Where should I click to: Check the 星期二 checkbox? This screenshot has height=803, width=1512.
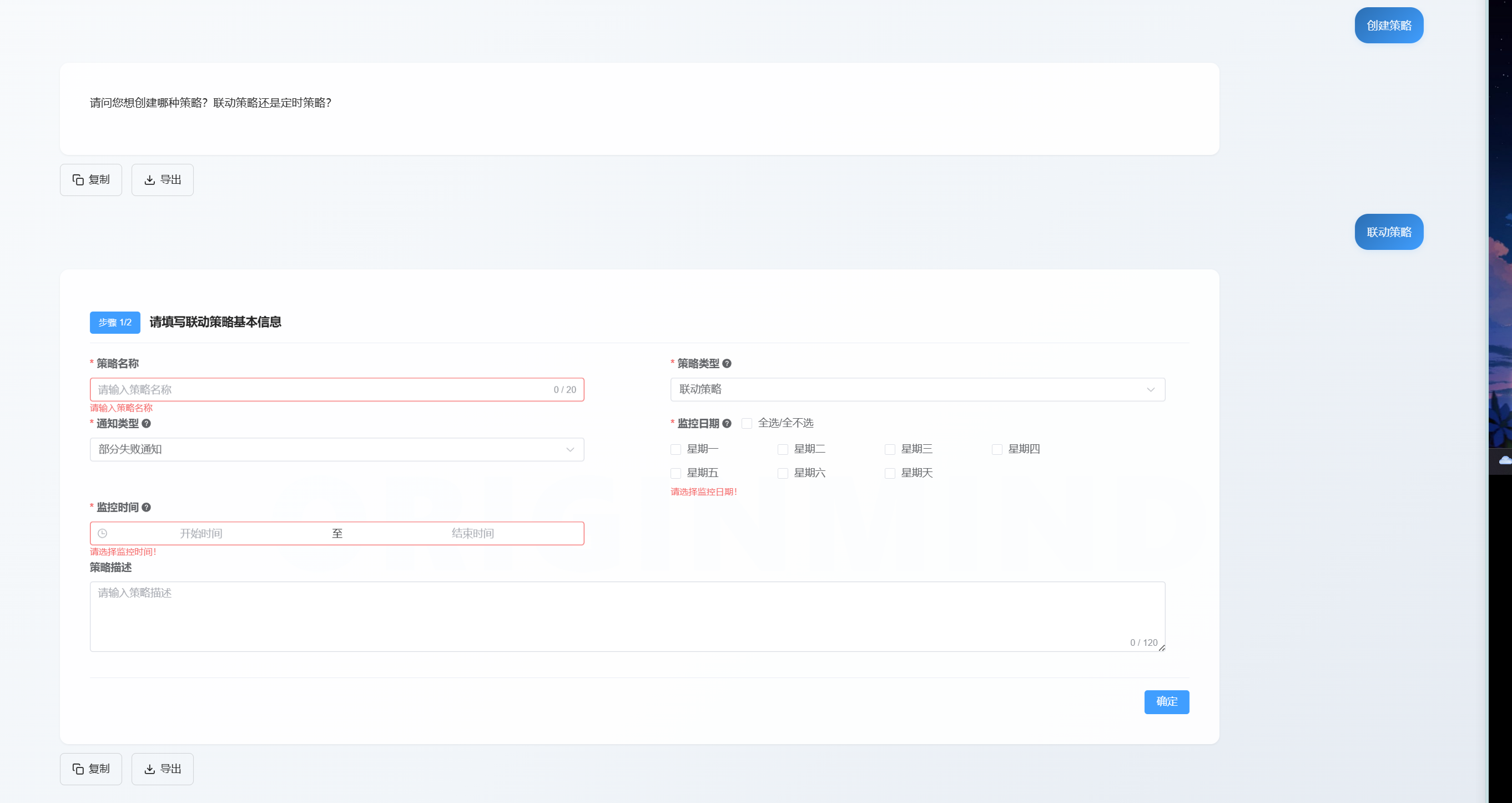(783, 449)
